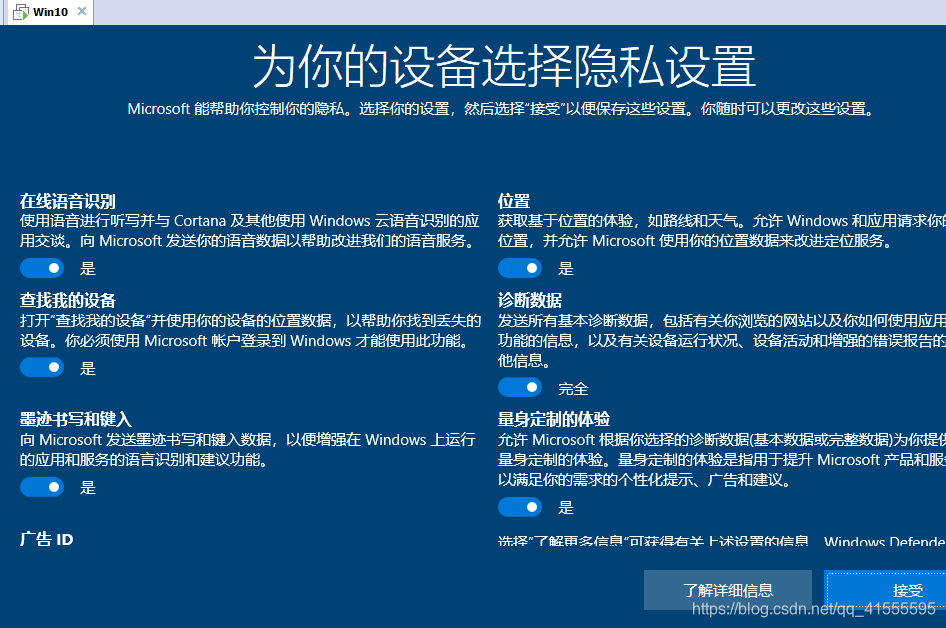Click the 量身定制的体验 heading

[553, 419]
